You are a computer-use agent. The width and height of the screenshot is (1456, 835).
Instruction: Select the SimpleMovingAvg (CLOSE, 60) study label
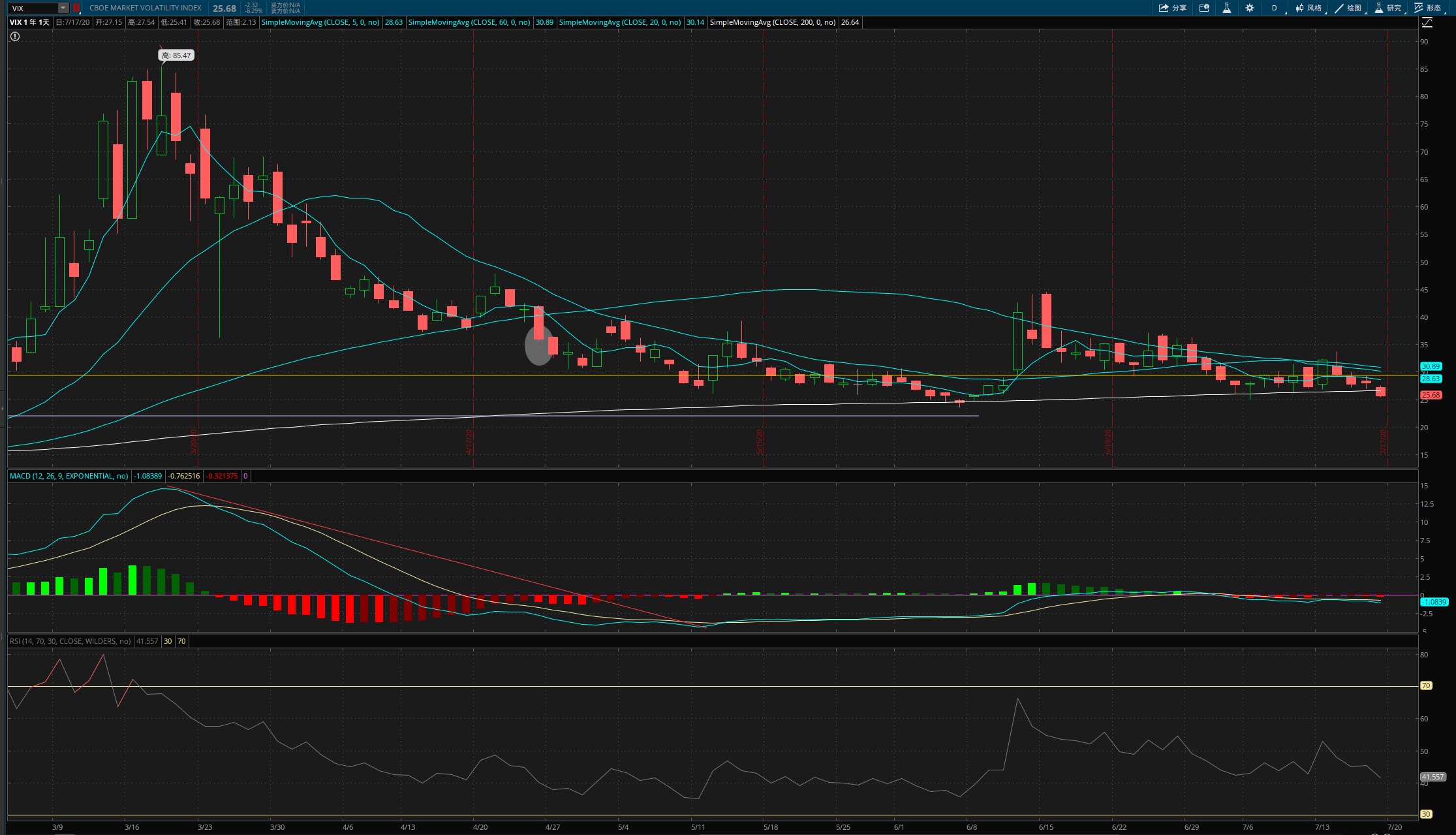[469, 22]
